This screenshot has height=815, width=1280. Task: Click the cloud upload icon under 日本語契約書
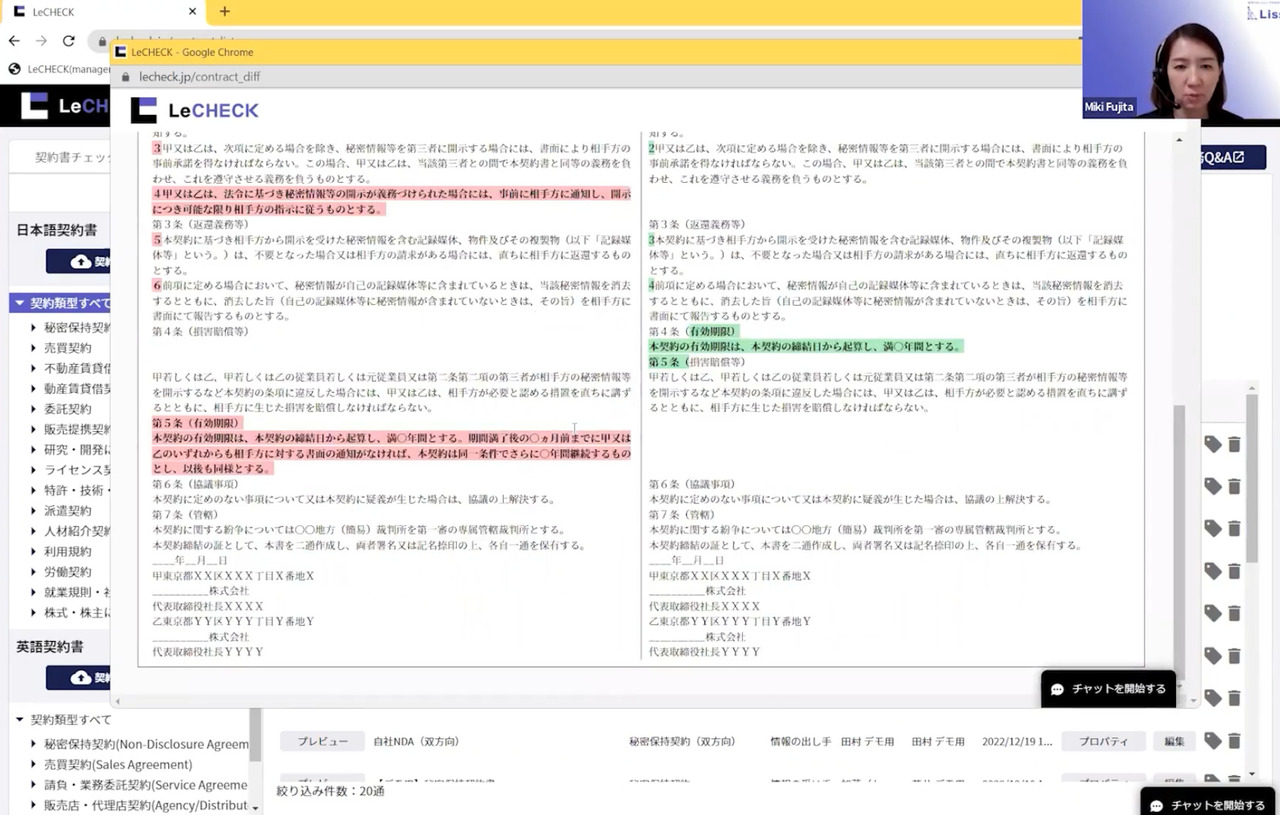click(81, 262)
